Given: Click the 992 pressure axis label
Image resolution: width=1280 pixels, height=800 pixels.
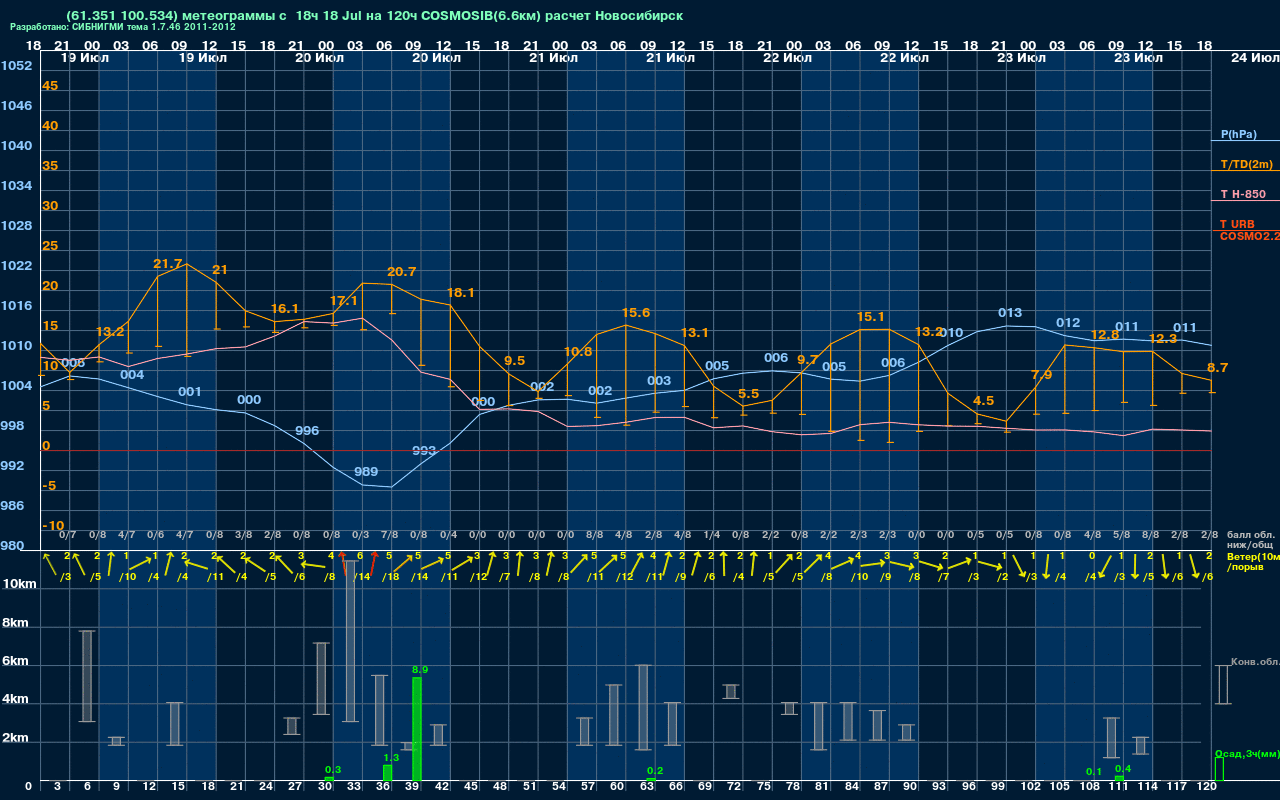Looking at the screenshot, I should tap(13, 466).
